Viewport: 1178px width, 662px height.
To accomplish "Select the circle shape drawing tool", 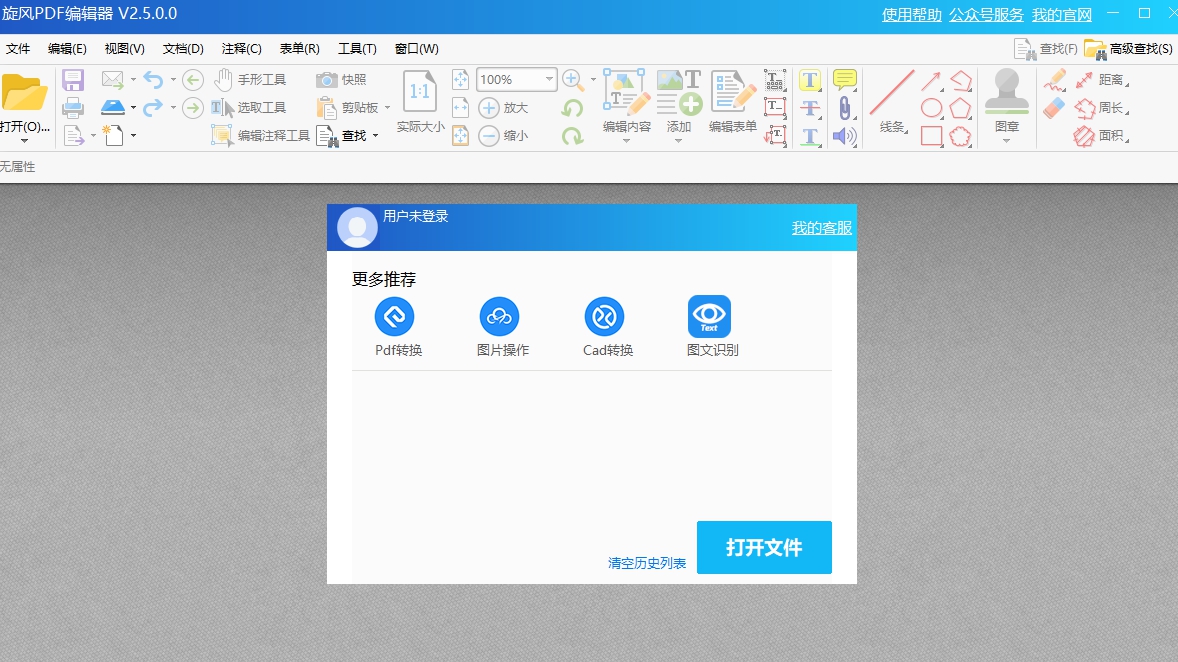I will [931, 107].
